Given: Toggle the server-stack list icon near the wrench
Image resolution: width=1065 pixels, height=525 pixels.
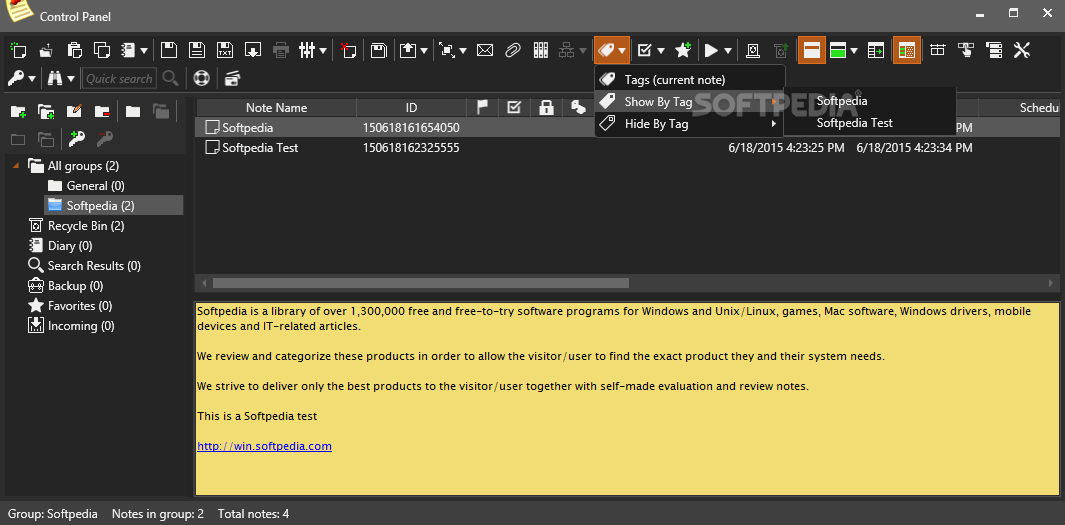Looking at the screenshot, I should pos(994,50).
